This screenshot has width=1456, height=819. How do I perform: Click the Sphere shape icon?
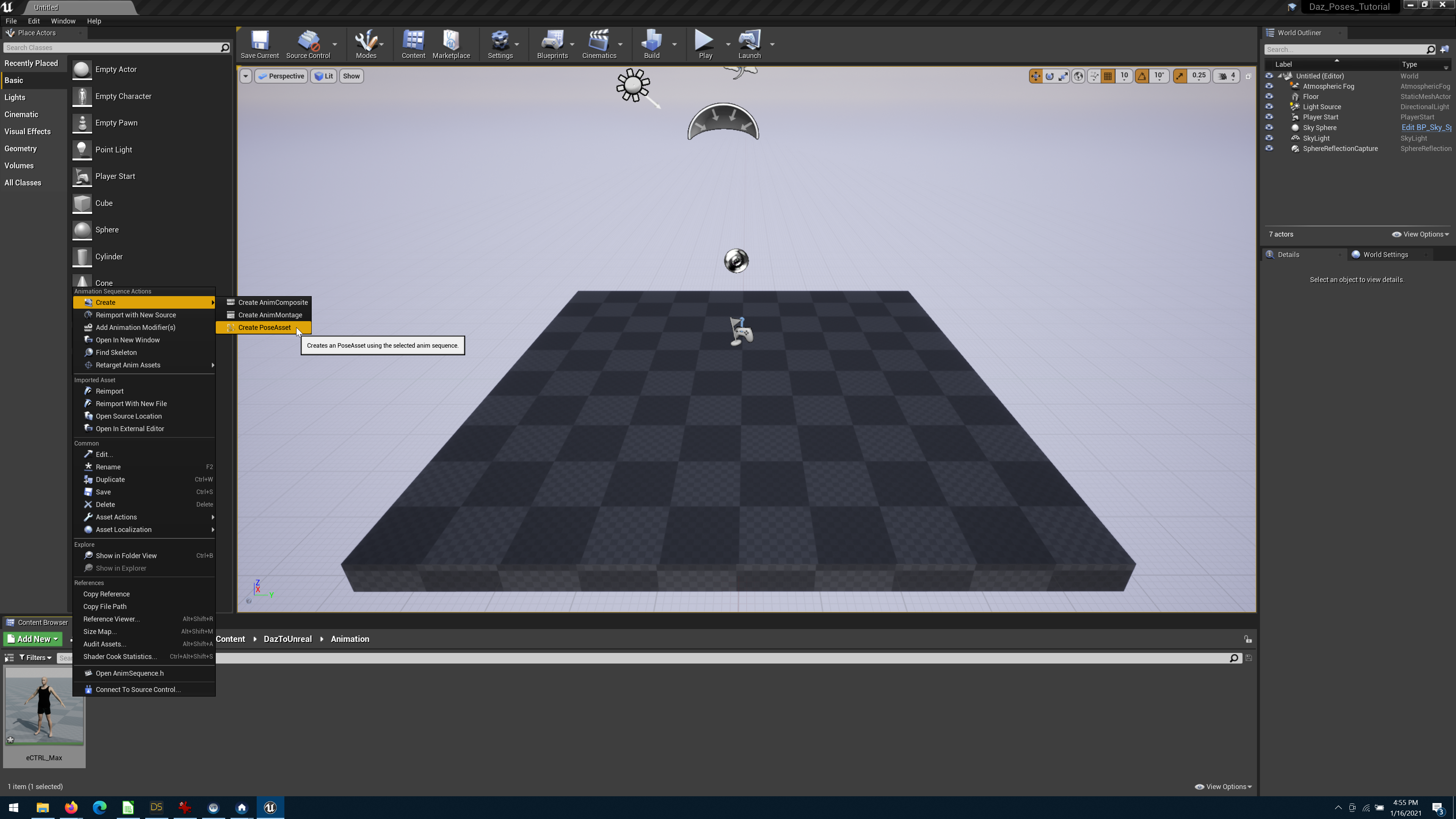[x=82, y=230]
